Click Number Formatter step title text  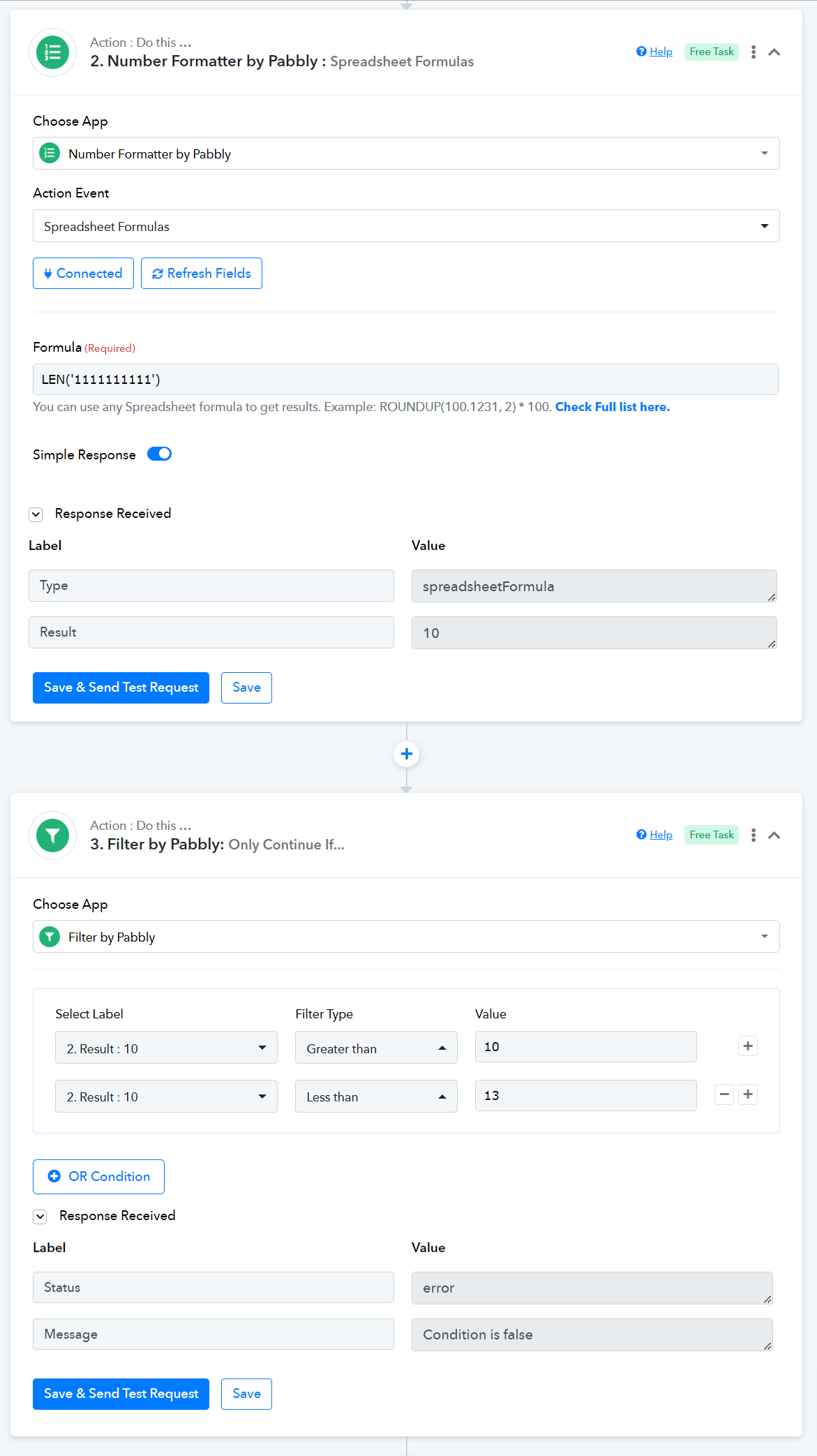point(282,61)
